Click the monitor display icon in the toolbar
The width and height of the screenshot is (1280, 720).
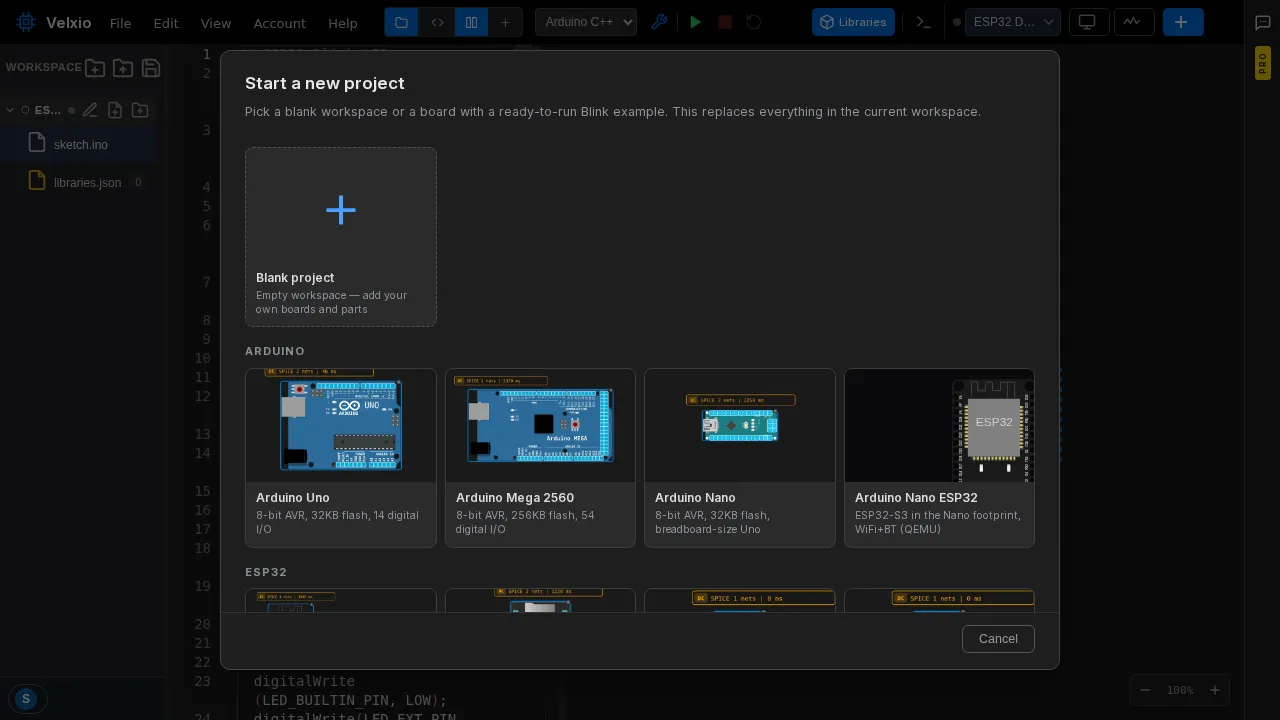point(1089,22)
